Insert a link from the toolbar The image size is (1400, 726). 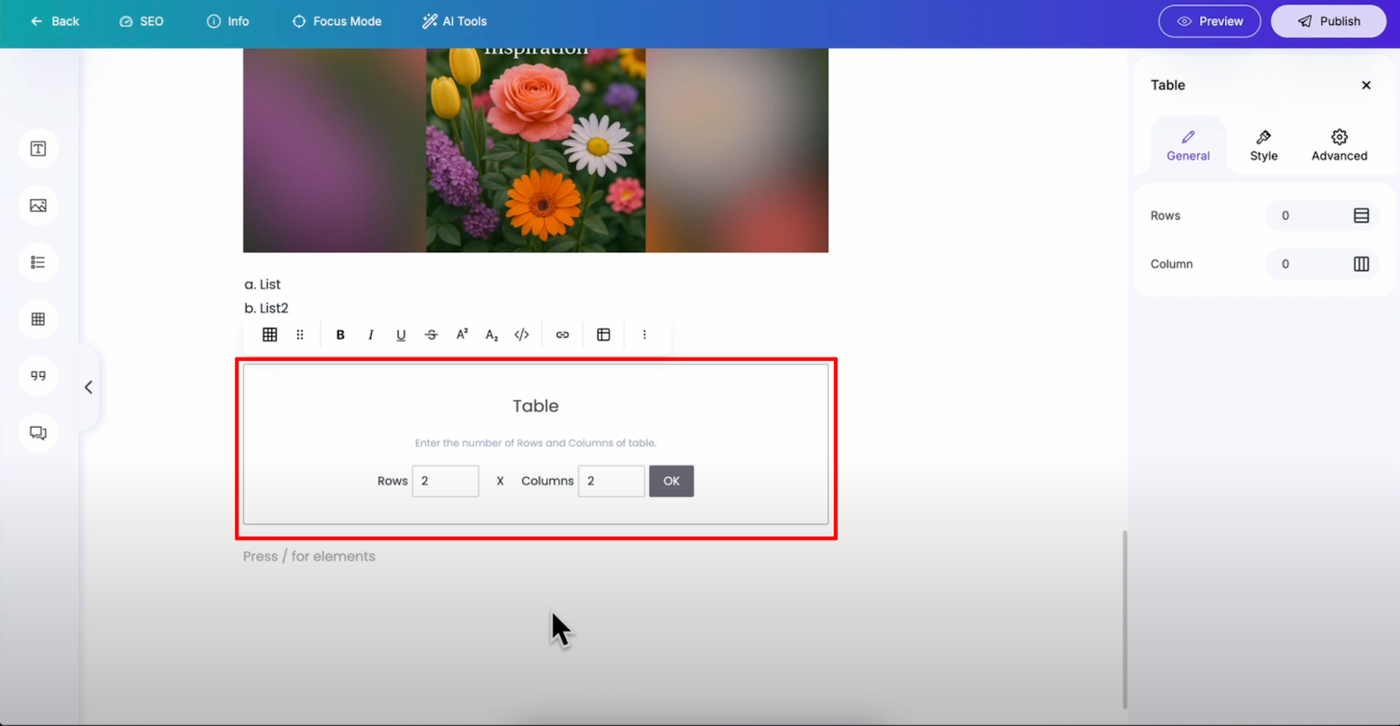[x=562, y=335]
